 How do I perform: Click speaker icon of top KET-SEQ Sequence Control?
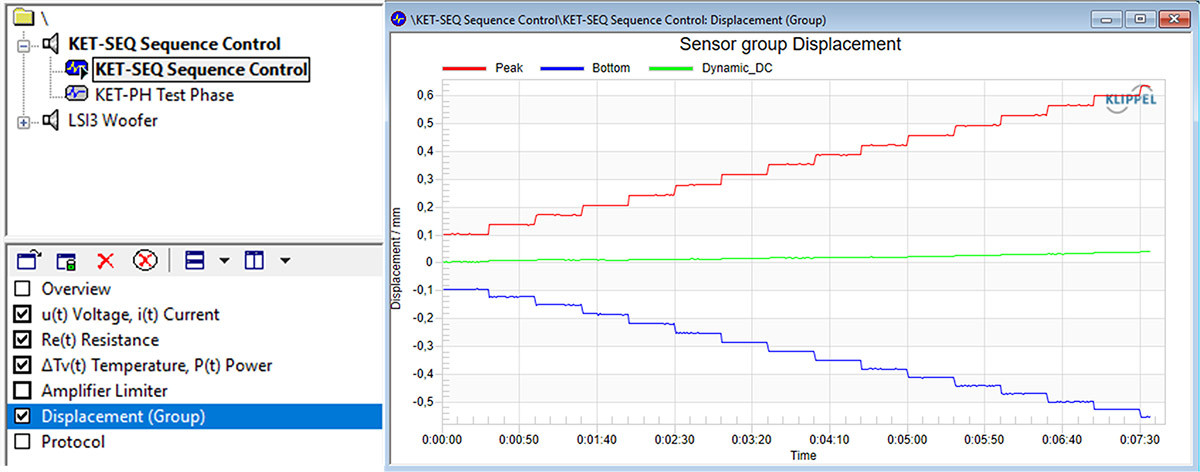tap(50, 44)
